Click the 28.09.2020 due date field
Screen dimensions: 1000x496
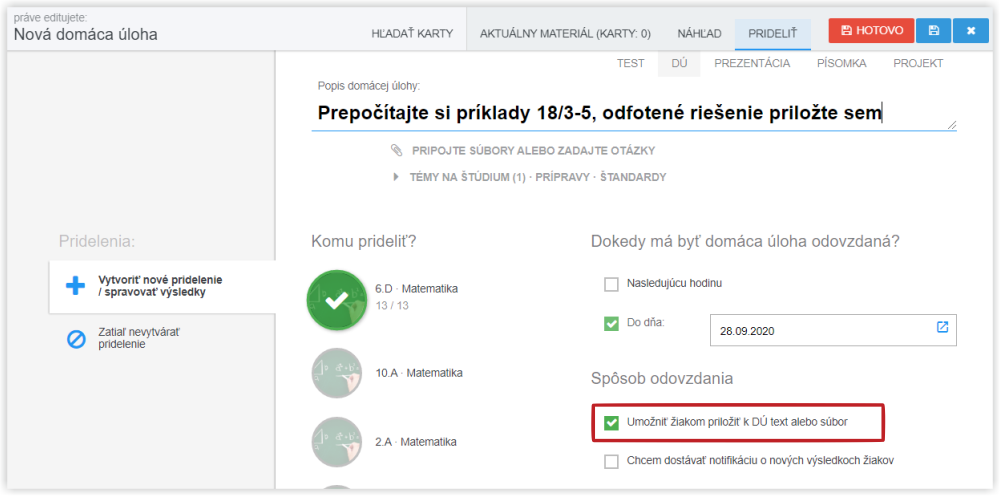tap(833, 330)
